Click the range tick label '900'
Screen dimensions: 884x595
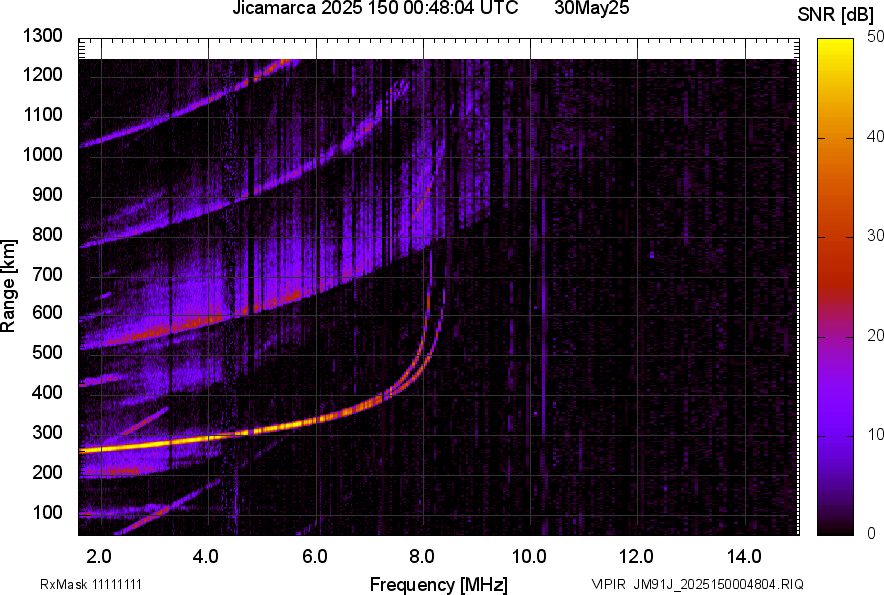coord(47,194)
